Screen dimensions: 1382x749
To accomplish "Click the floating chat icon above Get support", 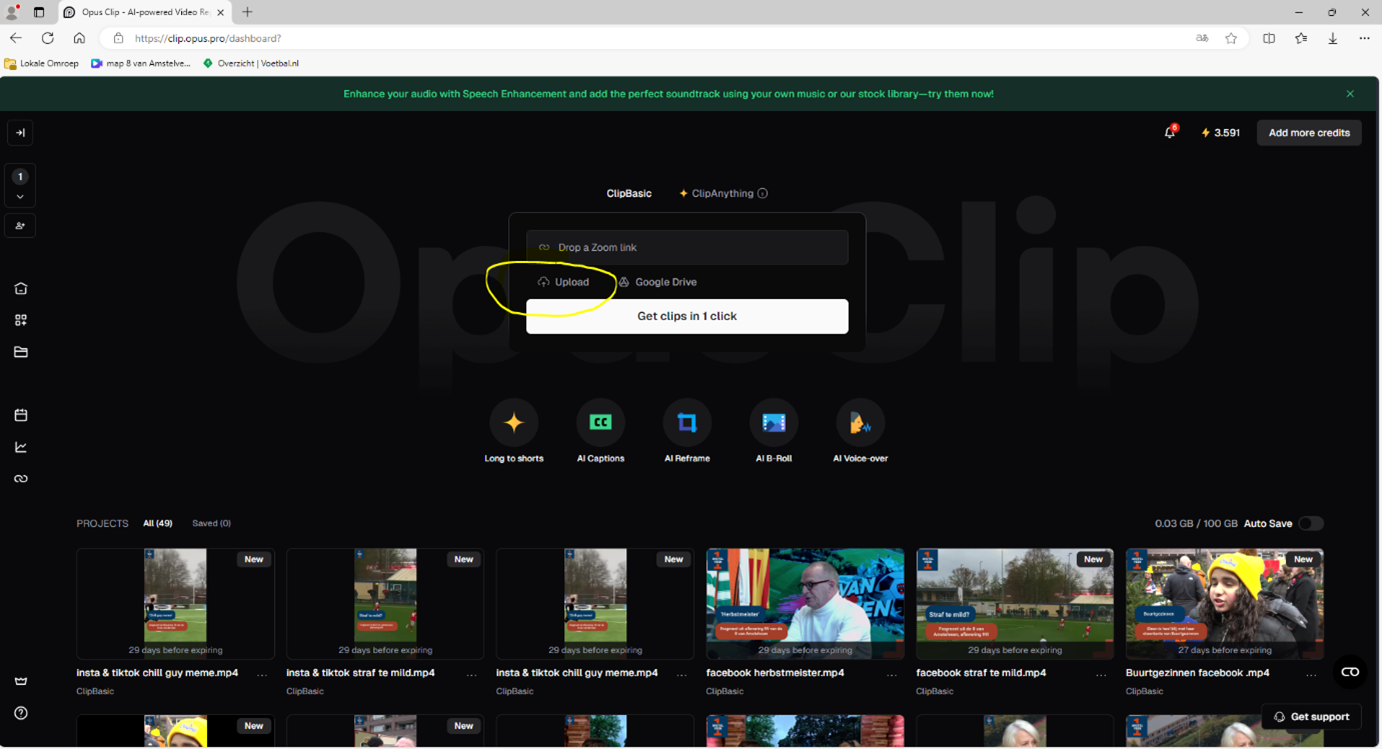I will pyautogui.click(x=1350, y=673).
